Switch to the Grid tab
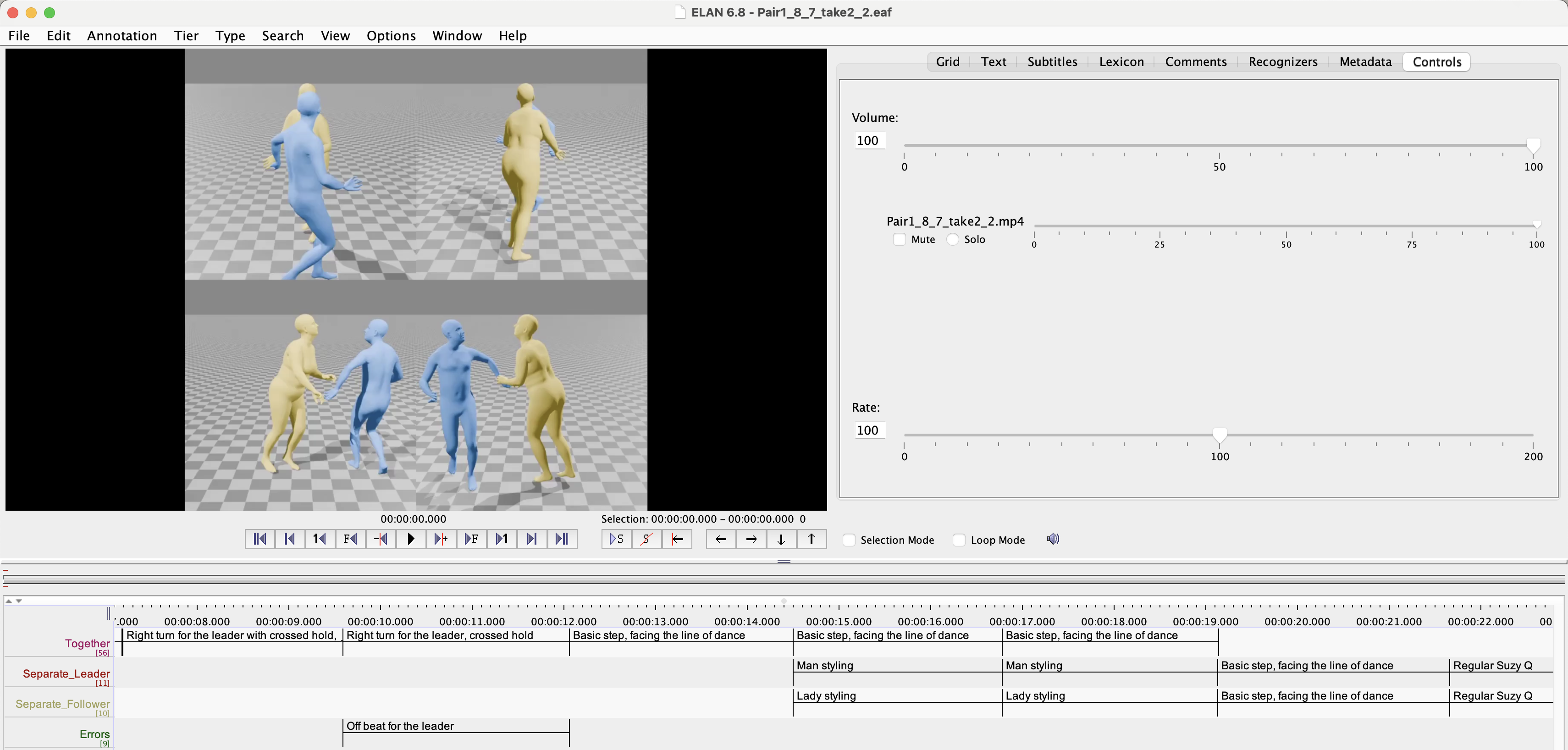 (947, 61)
